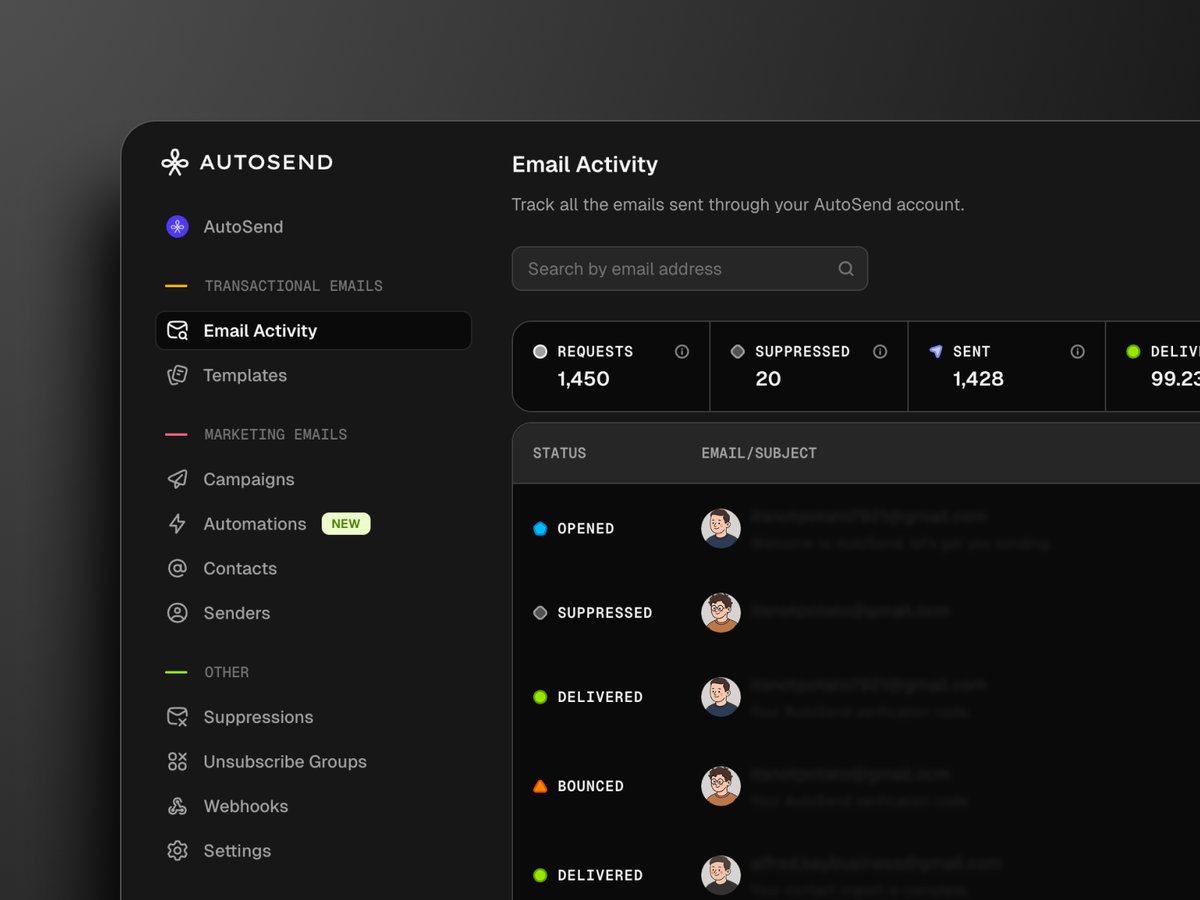Click the Settings gear icon
This screenshot has height=900, width=1200.
[x=177, y=851]
